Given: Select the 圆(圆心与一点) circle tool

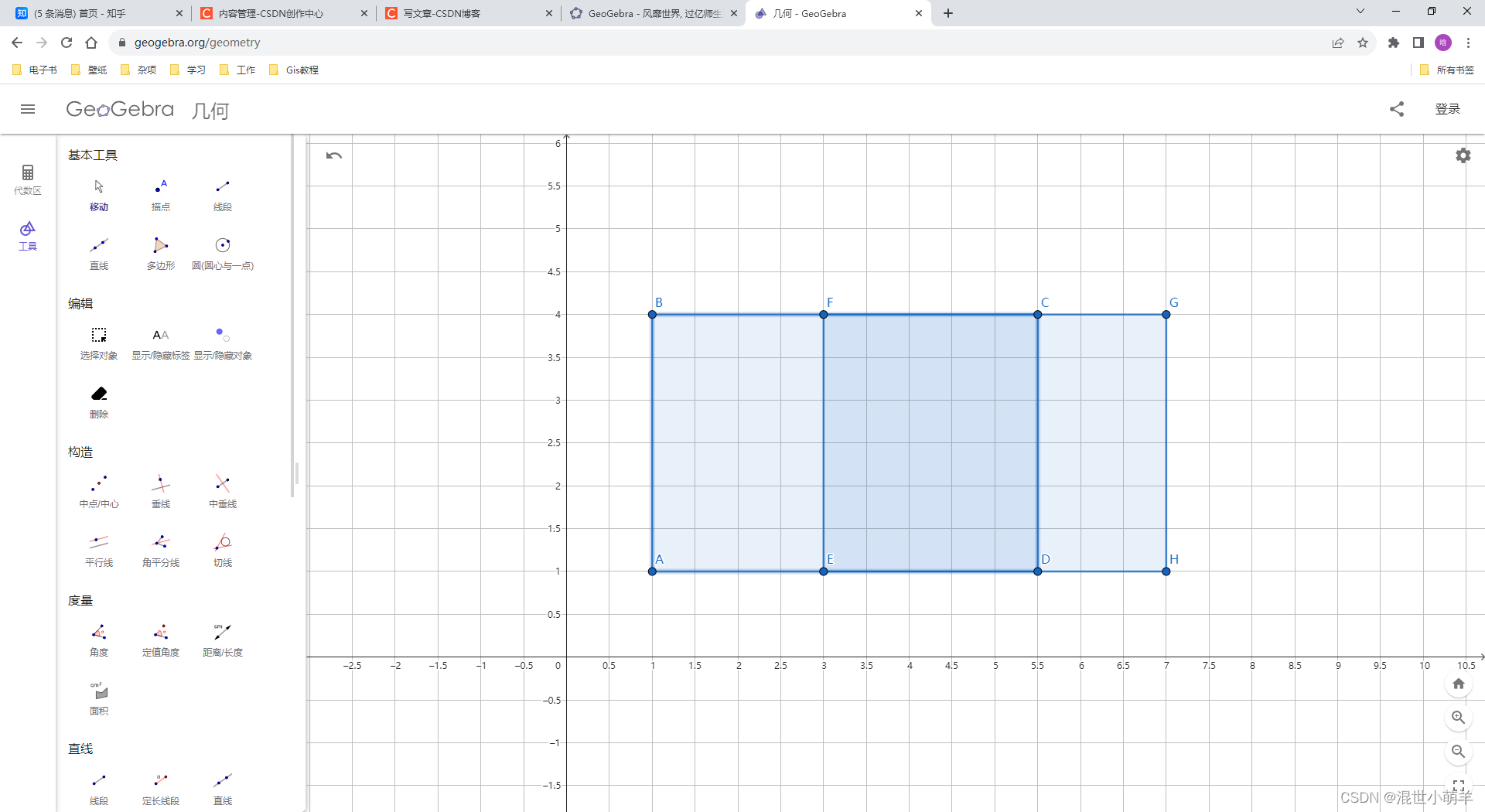Looking at the screenshot, I should pyautogui.click(x=223, y=254).
